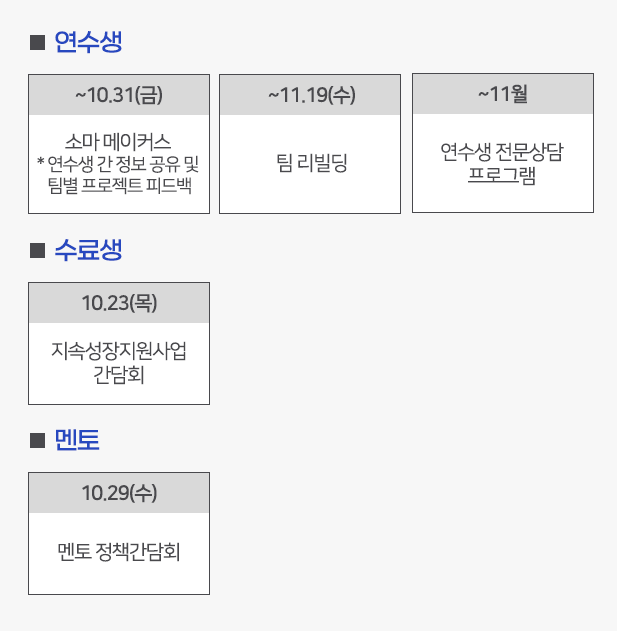This screenshot has height=631, width=617.
Task: Click the square bullet beside 수료생 heading
Action: tap(38, 250)
